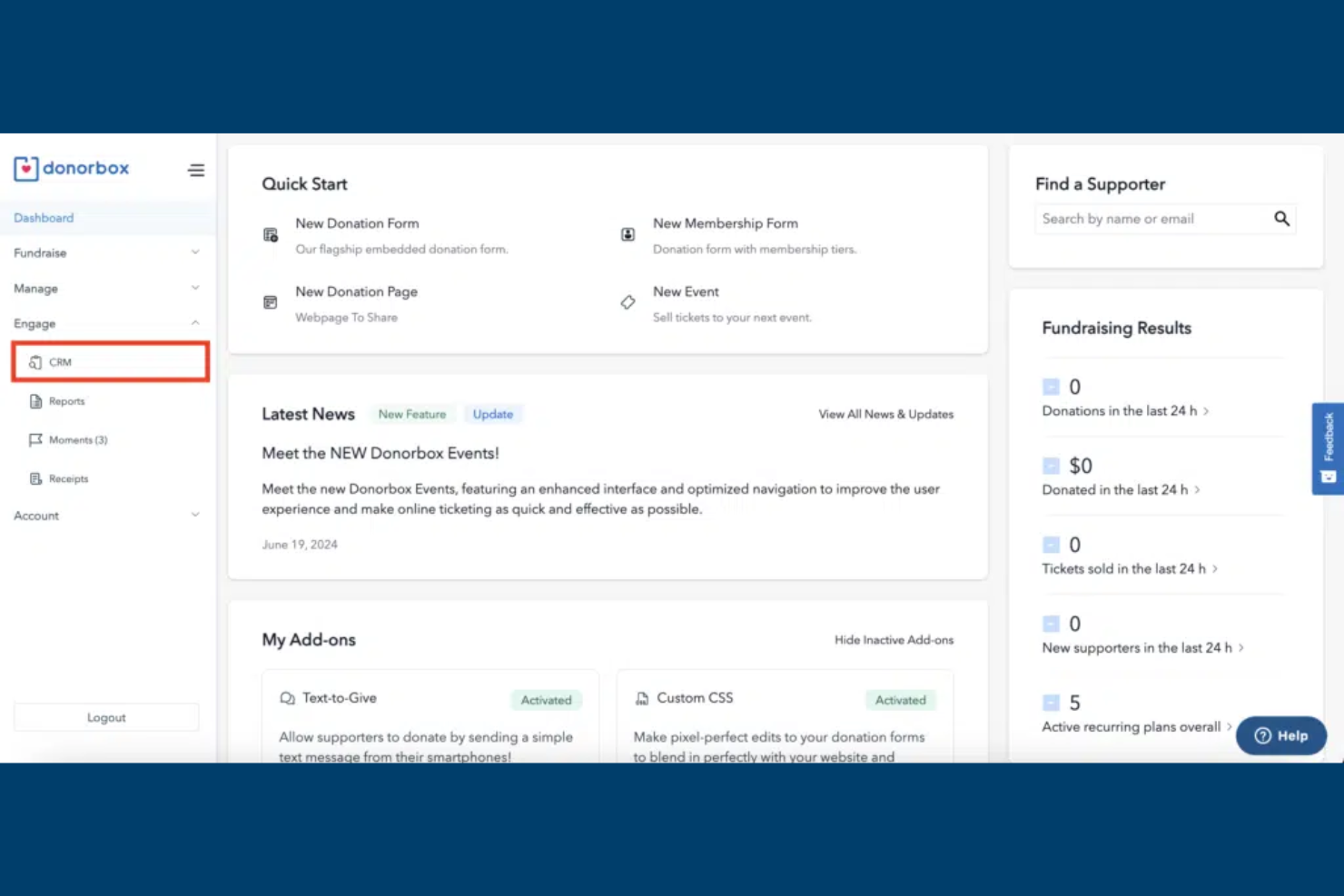Click the Update news tag
The height and width of the screenshot is (896, 1344).
[x=493, y=414]
